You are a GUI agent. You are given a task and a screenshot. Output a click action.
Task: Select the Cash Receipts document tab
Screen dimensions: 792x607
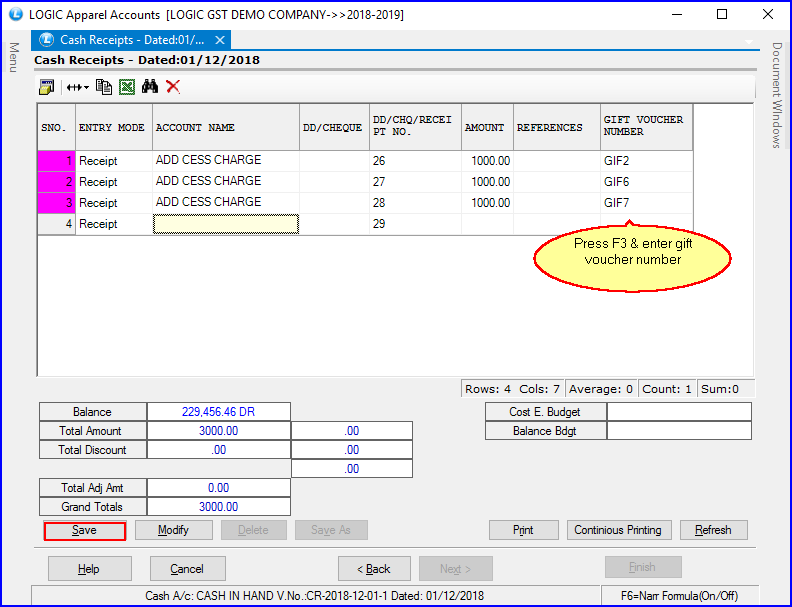(x=131, y=40)
